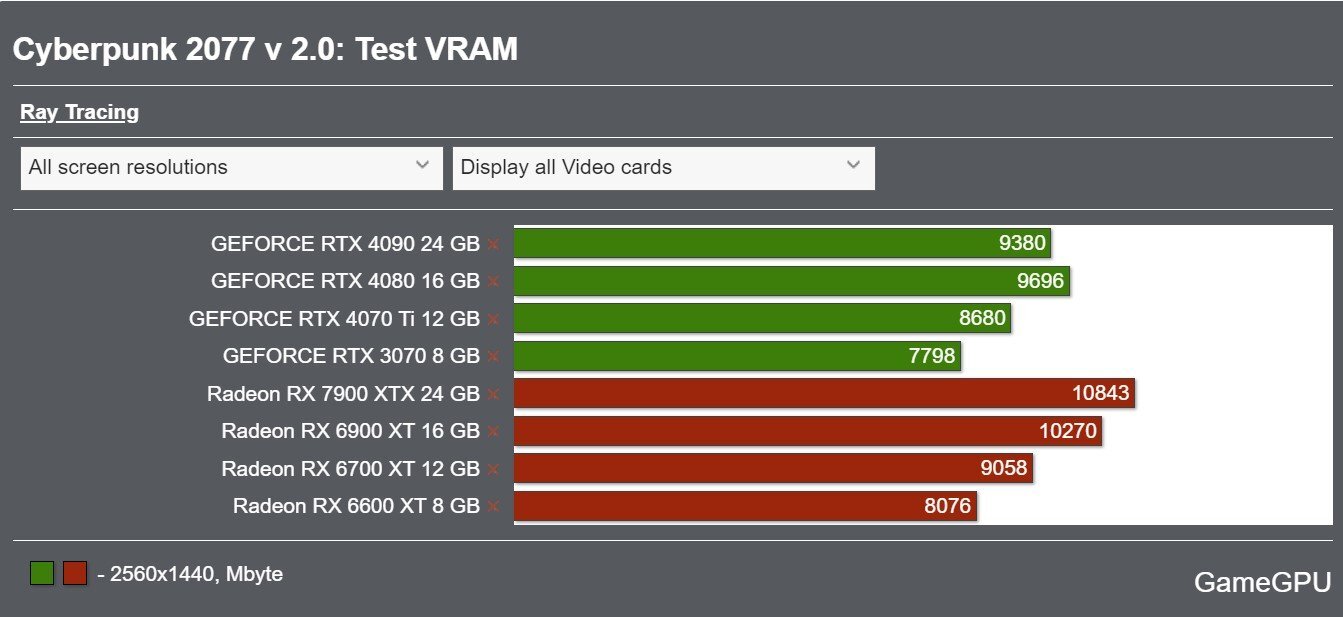The height and width of the screenshot is (617, 1343).
Task: Remove Radeon RX 6900 XT 16 GB with its x icon
Action: [x=494, y=432]
